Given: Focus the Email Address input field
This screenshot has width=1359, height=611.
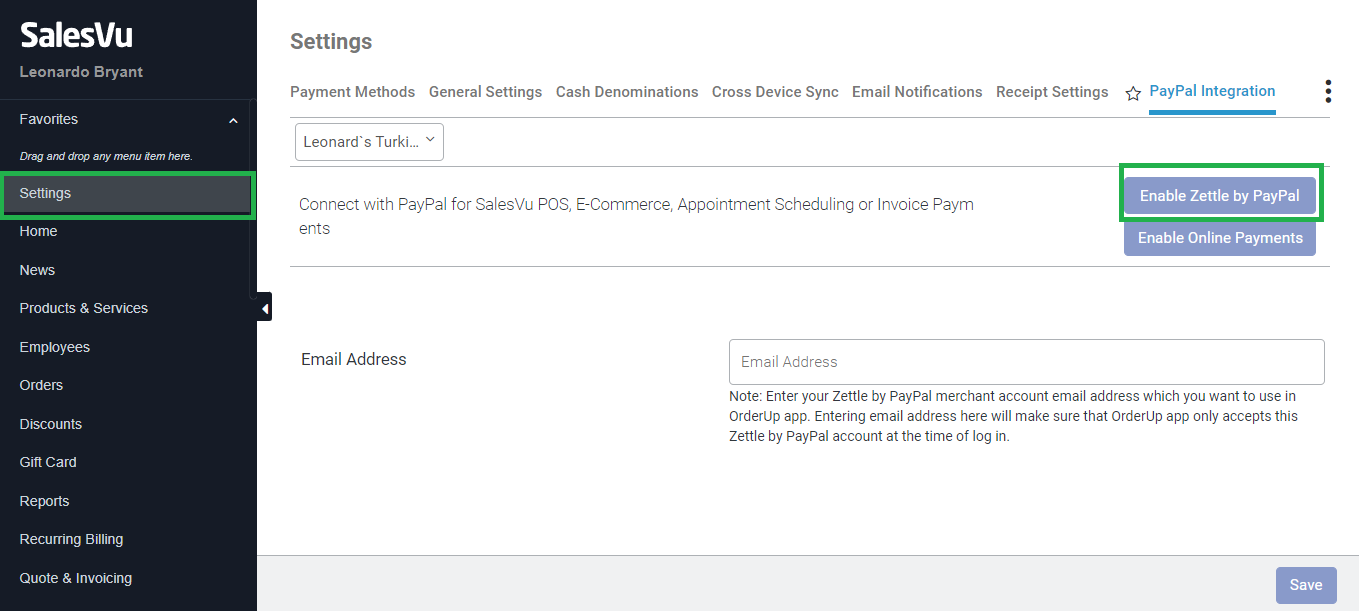Looking at the screenshot, I should 1026,362.
